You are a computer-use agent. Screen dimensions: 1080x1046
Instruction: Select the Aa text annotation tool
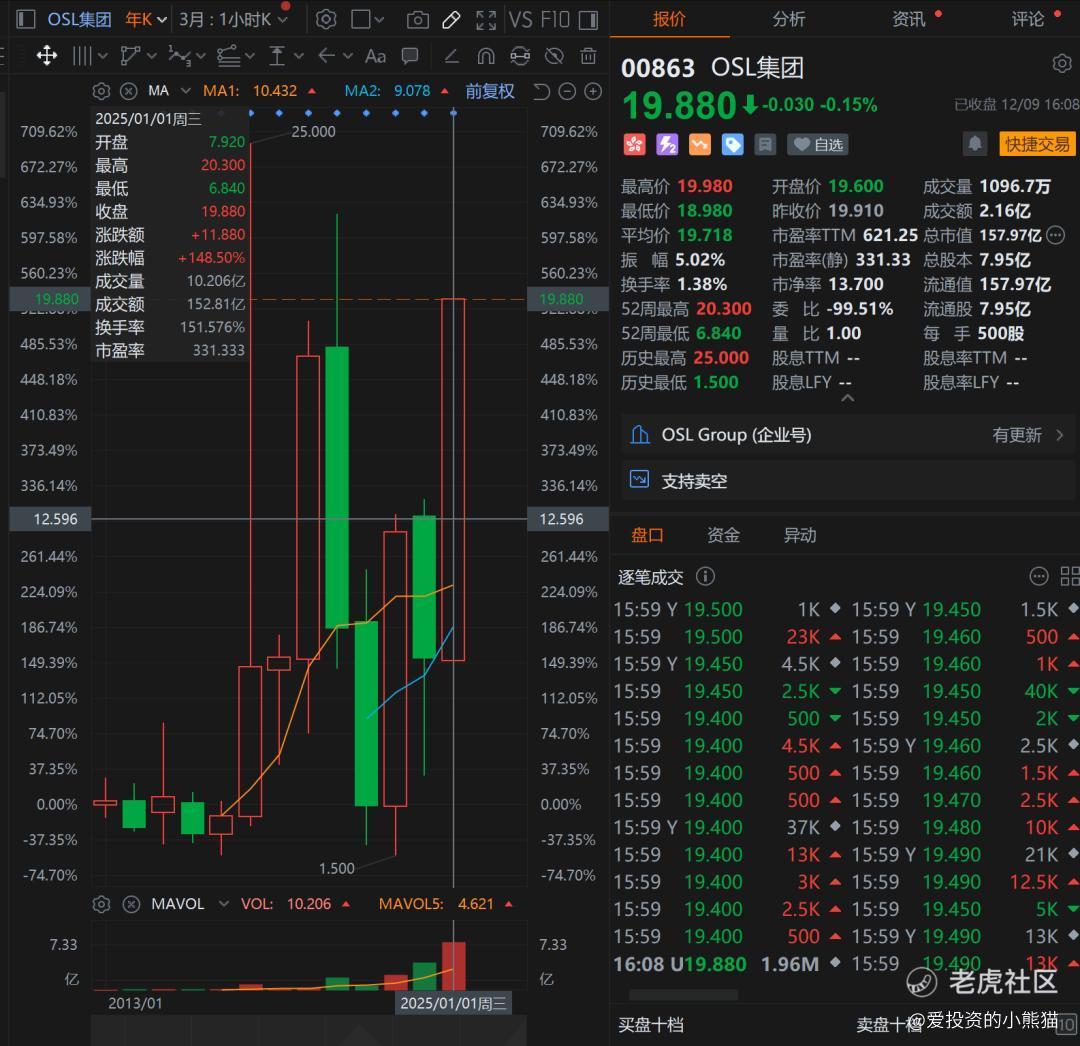[375, 56]
